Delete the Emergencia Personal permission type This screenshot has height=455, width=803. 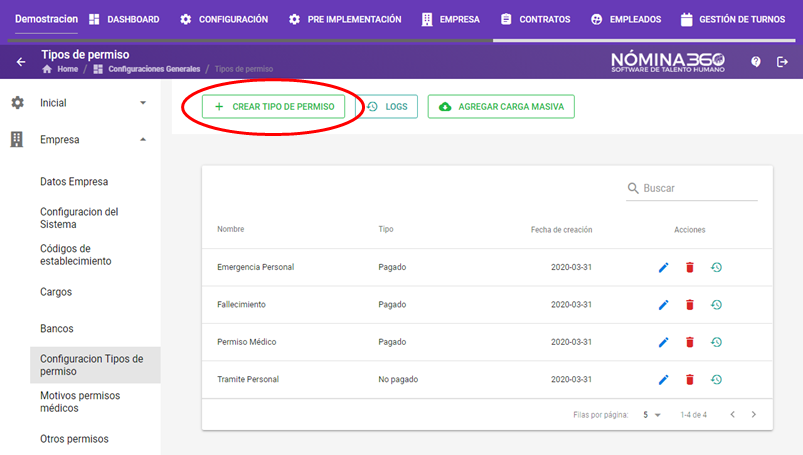point(690,267)
